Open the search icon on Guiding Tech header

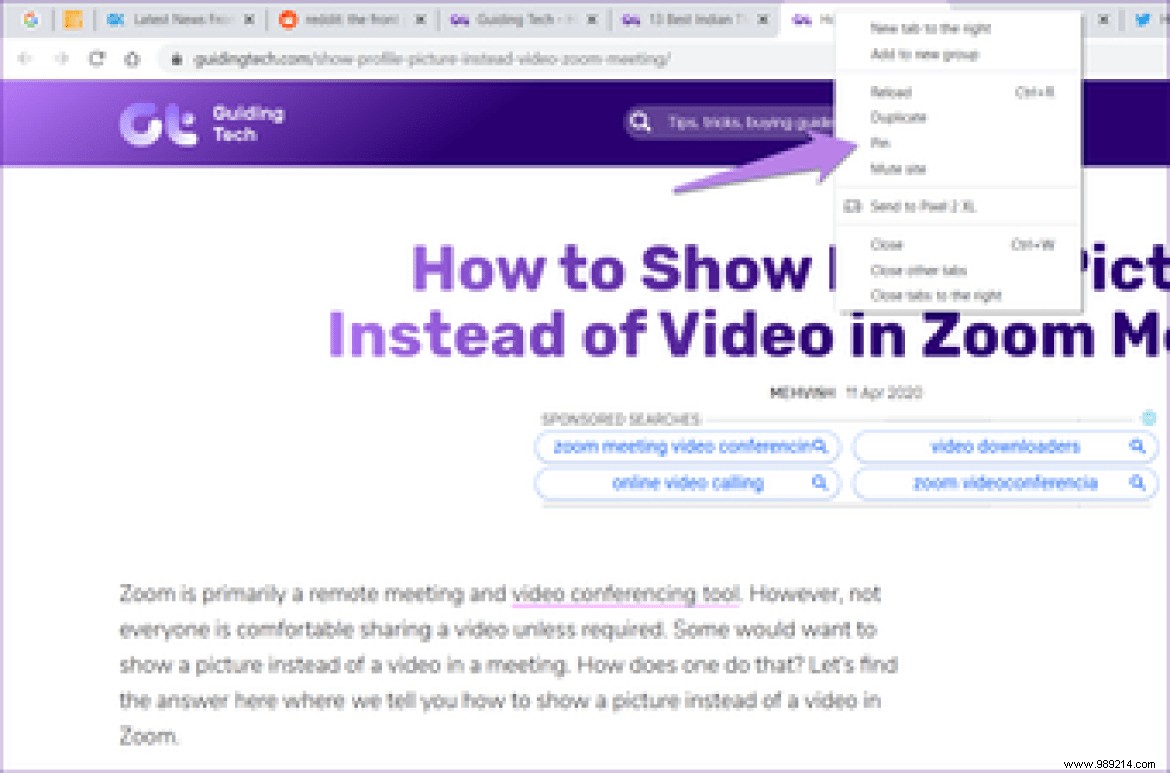pyautogui.click(x=640, y=122)
